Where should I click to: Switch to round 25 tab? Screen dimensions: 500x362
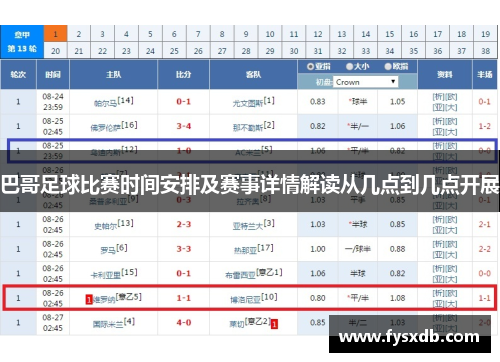[x=174, y=51]
